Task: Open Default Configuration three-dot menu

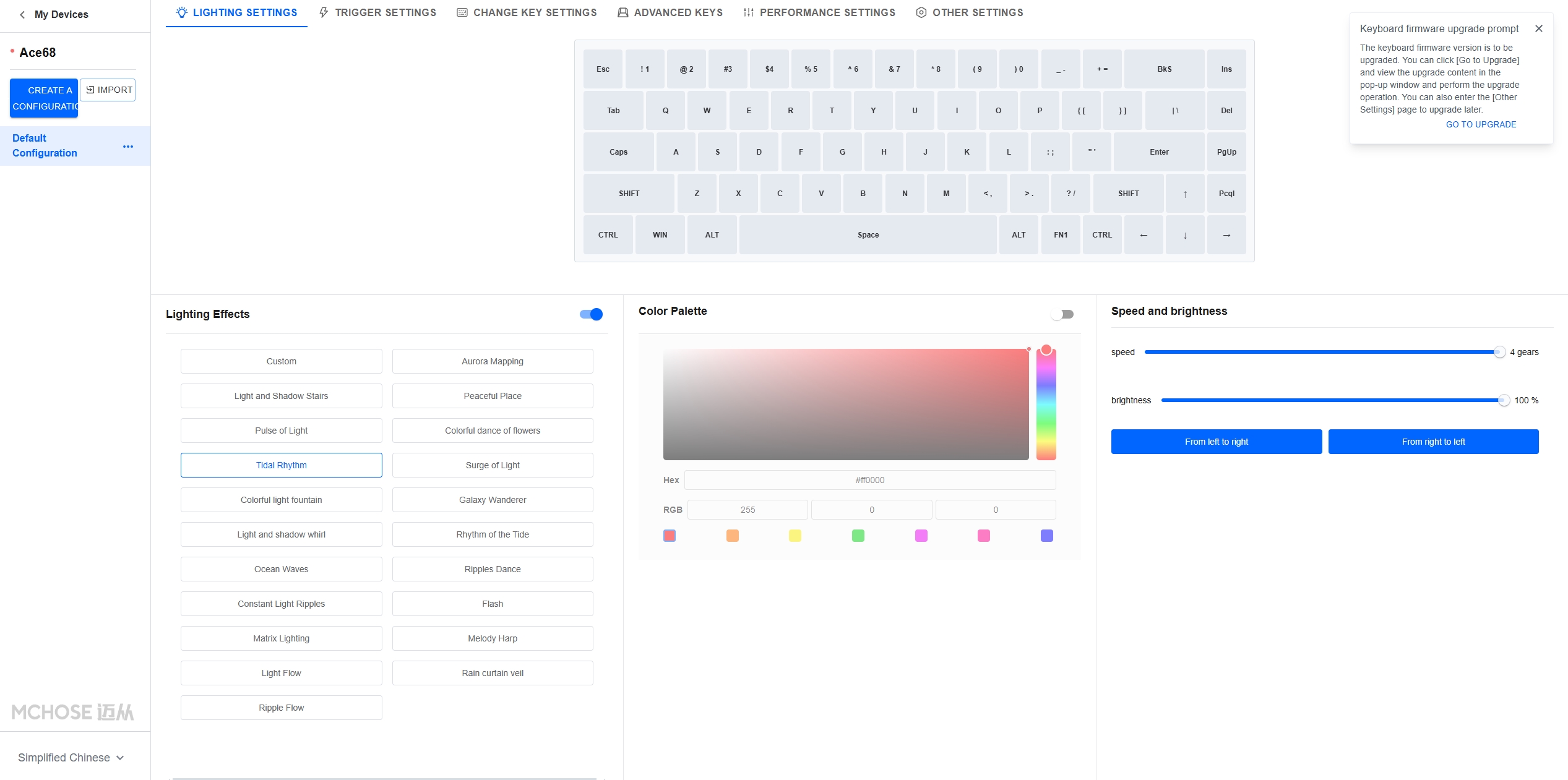Action: (x=128, y=147)
